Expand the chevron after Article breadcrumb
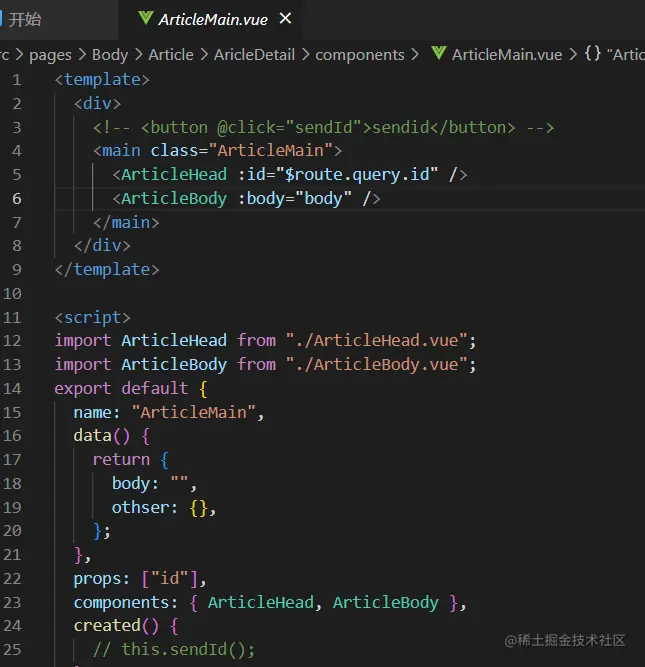This screenshot has width=645, height=667. [204, 55]
